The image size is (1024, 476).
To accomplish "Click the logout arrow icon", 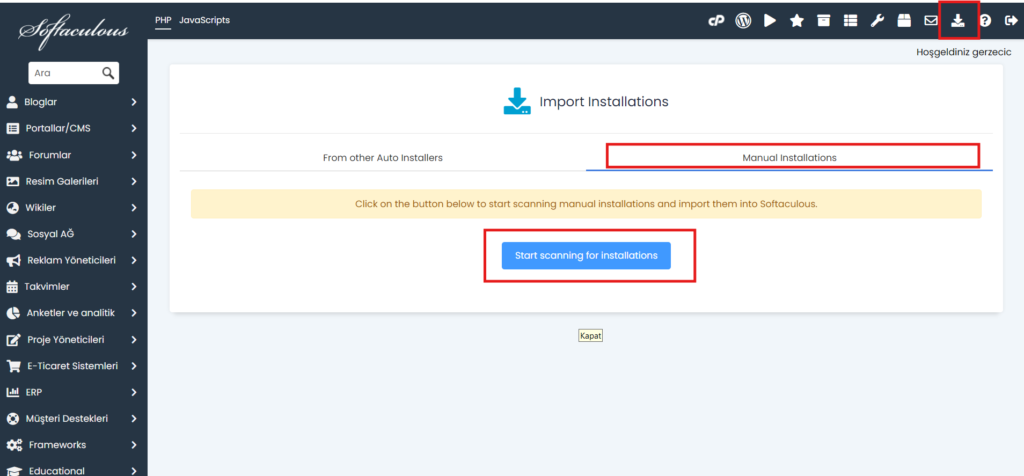I will click(1011, 21).
